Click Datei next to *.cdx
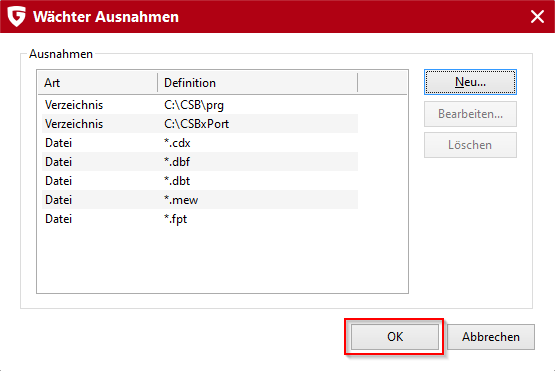Image resolution: width=555 pixels, height=371 pixels. (x=58, y=143)
